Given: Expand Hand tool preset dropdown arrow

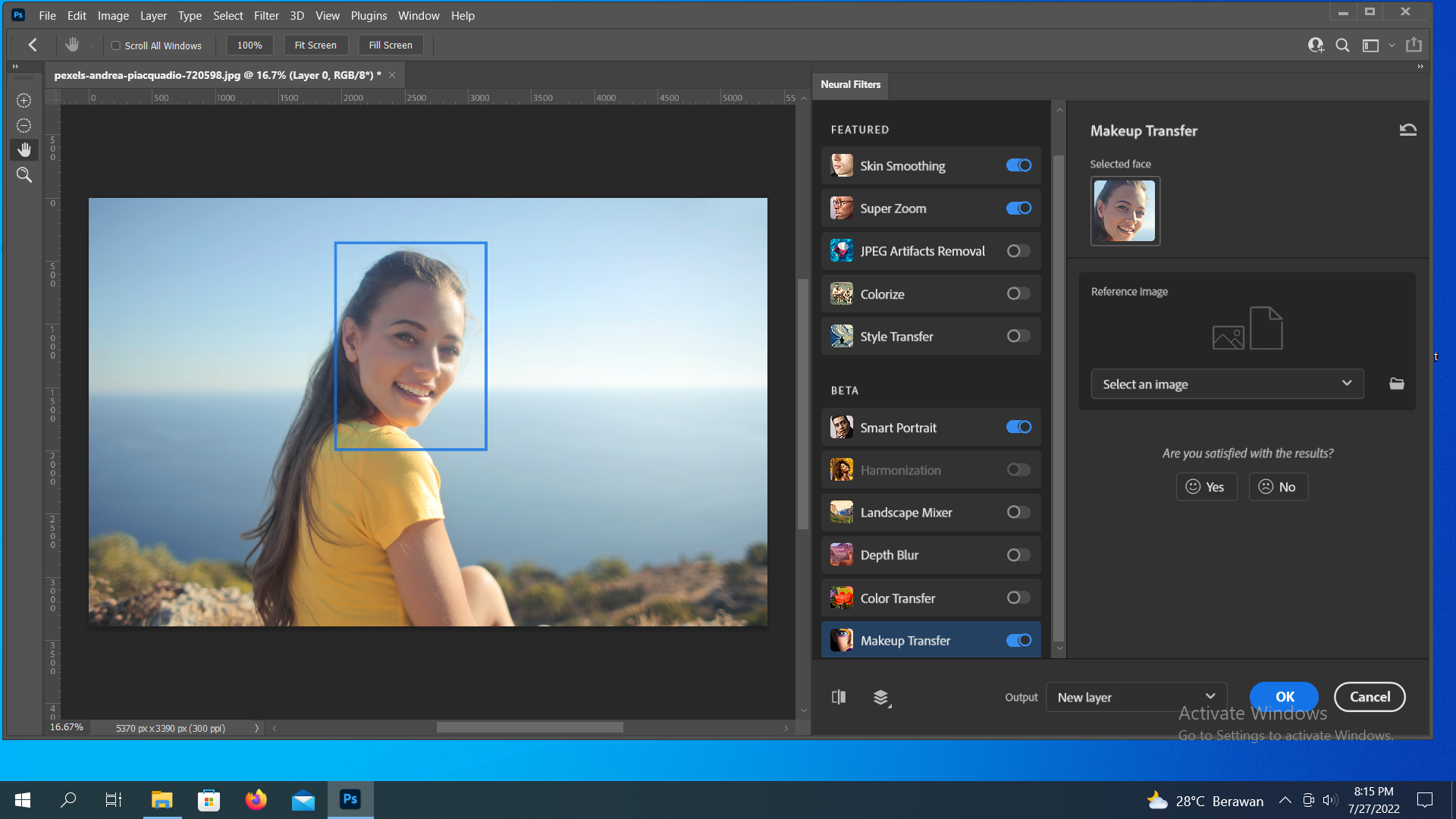Looking at the screenshot, I should 92,45.
